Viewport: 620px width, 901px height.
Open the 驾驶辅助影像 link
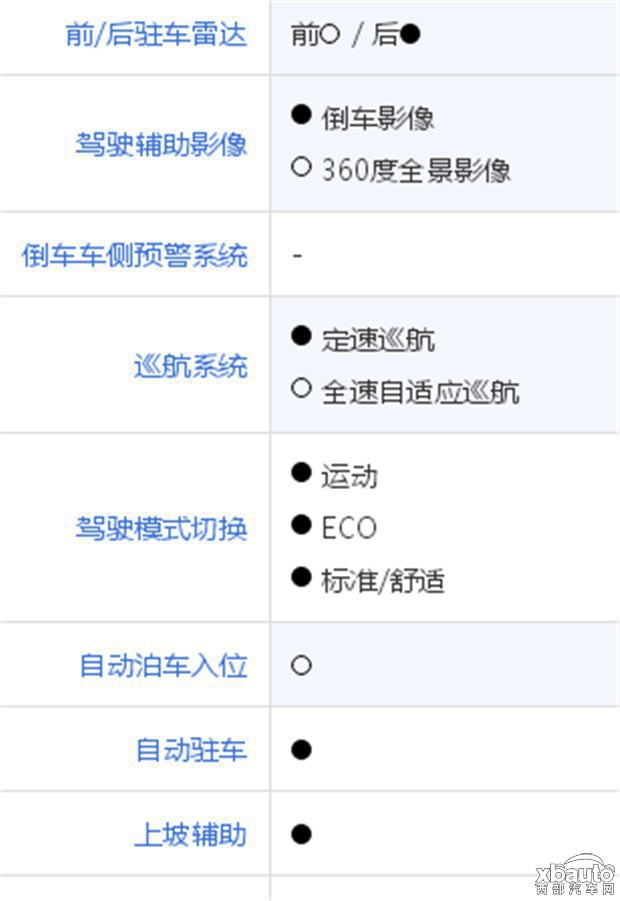[161, 144]
